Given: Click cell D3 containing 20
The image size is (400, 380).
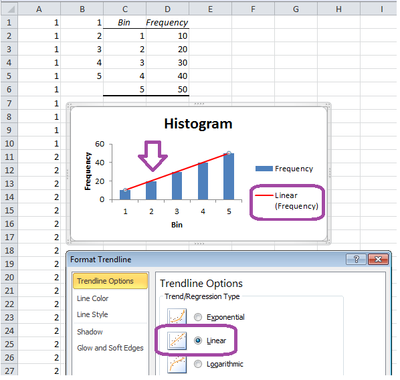Looking at the screenshot, I should click(x=168, y=49).
